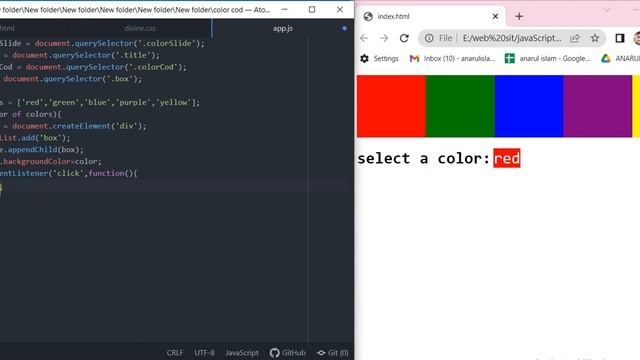Maximize the Atom window
This screenshot has width=640, height=360.
312,9
